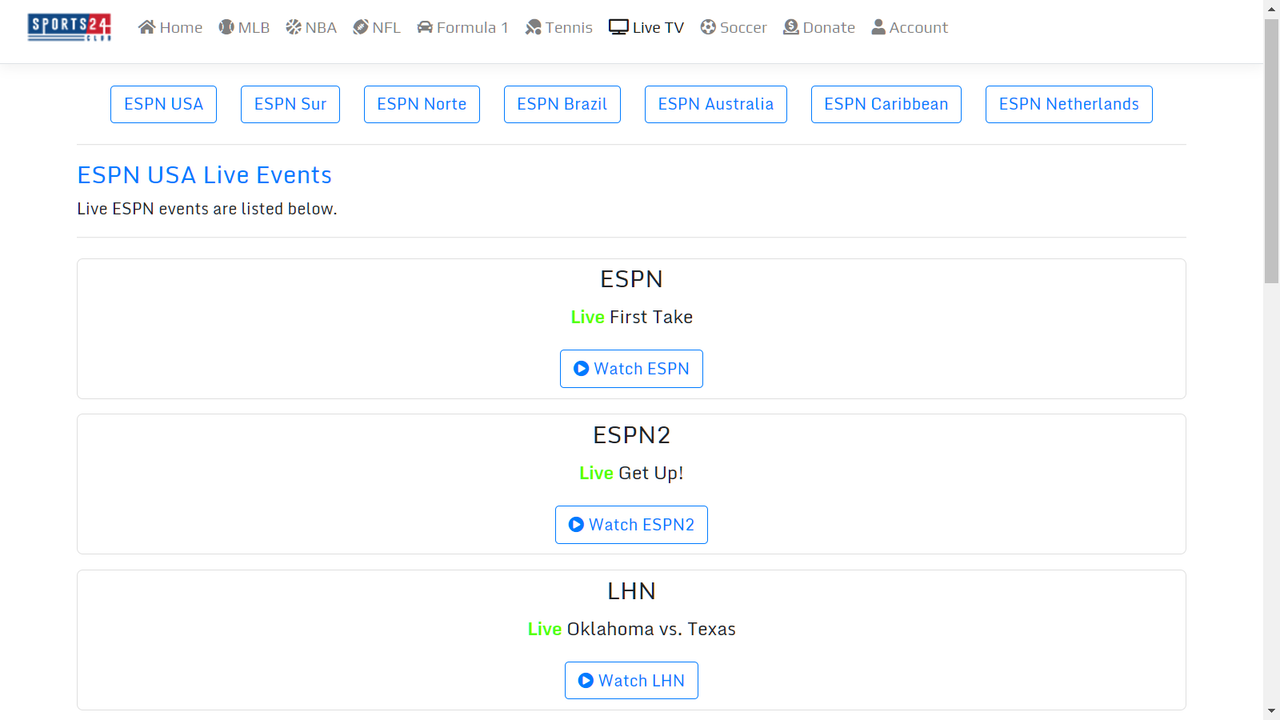The image size is (1280, 720).
Task: Click the ESPN USA Live Events heading
Action: coord(204,175)
